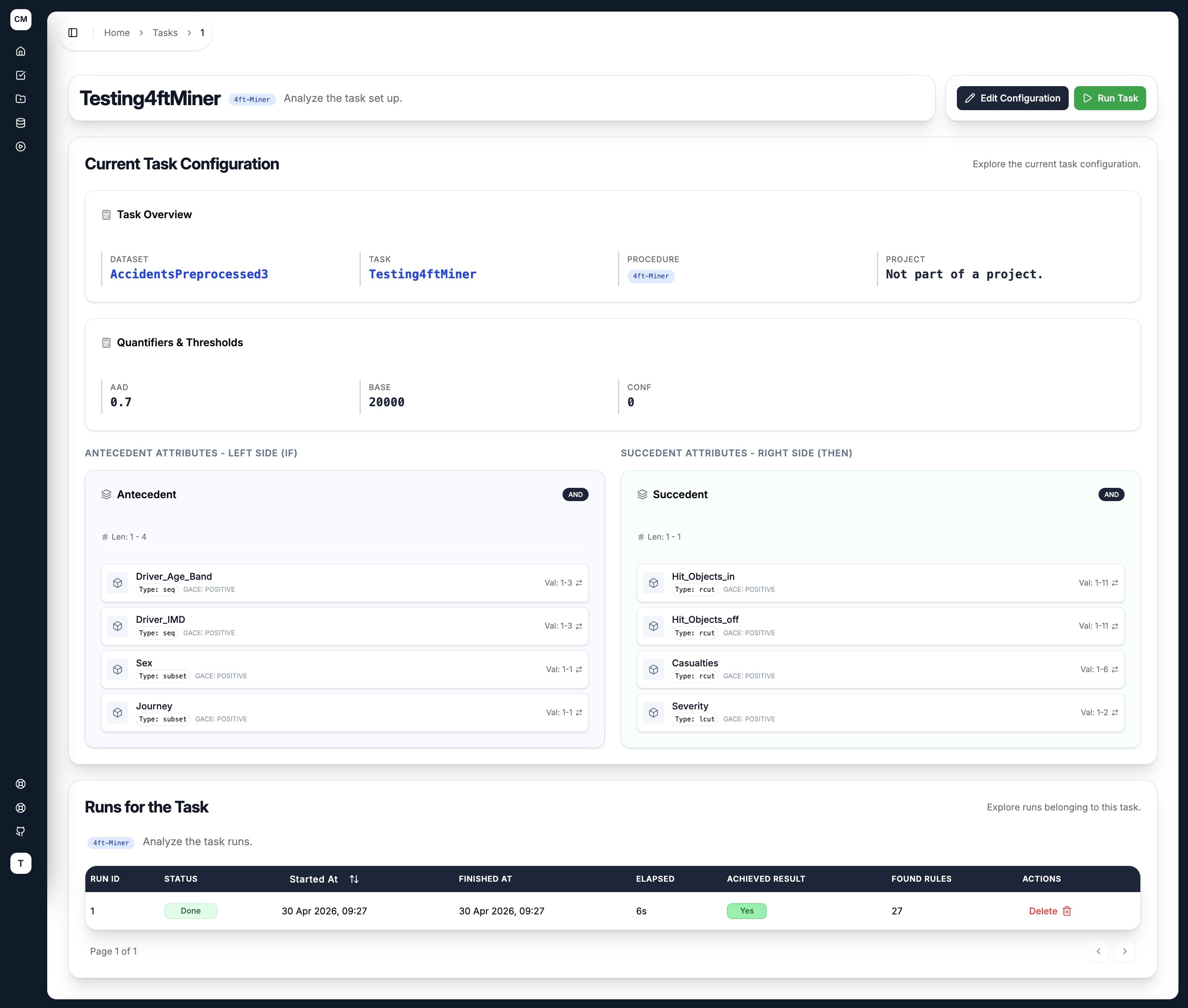Image resolution: width=1188 pixels, height=1008 pixels.
Task: Click the layers icon beside Antecedent
Action: [x=106, y=494]
